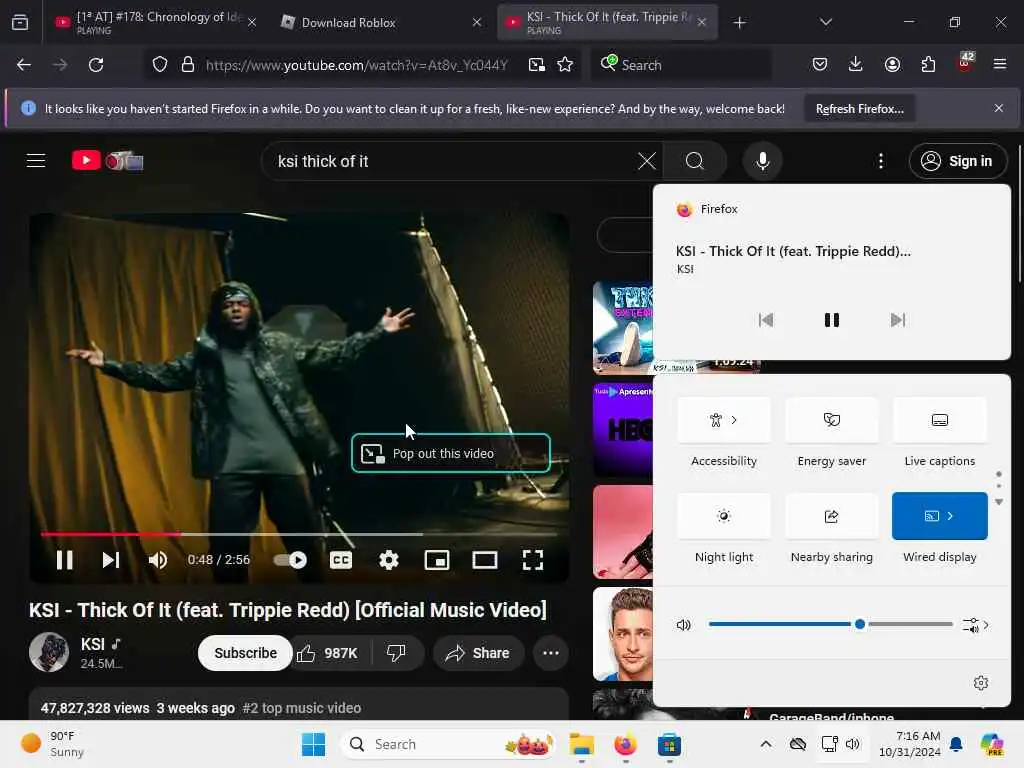
Task: Switch to theater mode icon
Action: (485, 560)
